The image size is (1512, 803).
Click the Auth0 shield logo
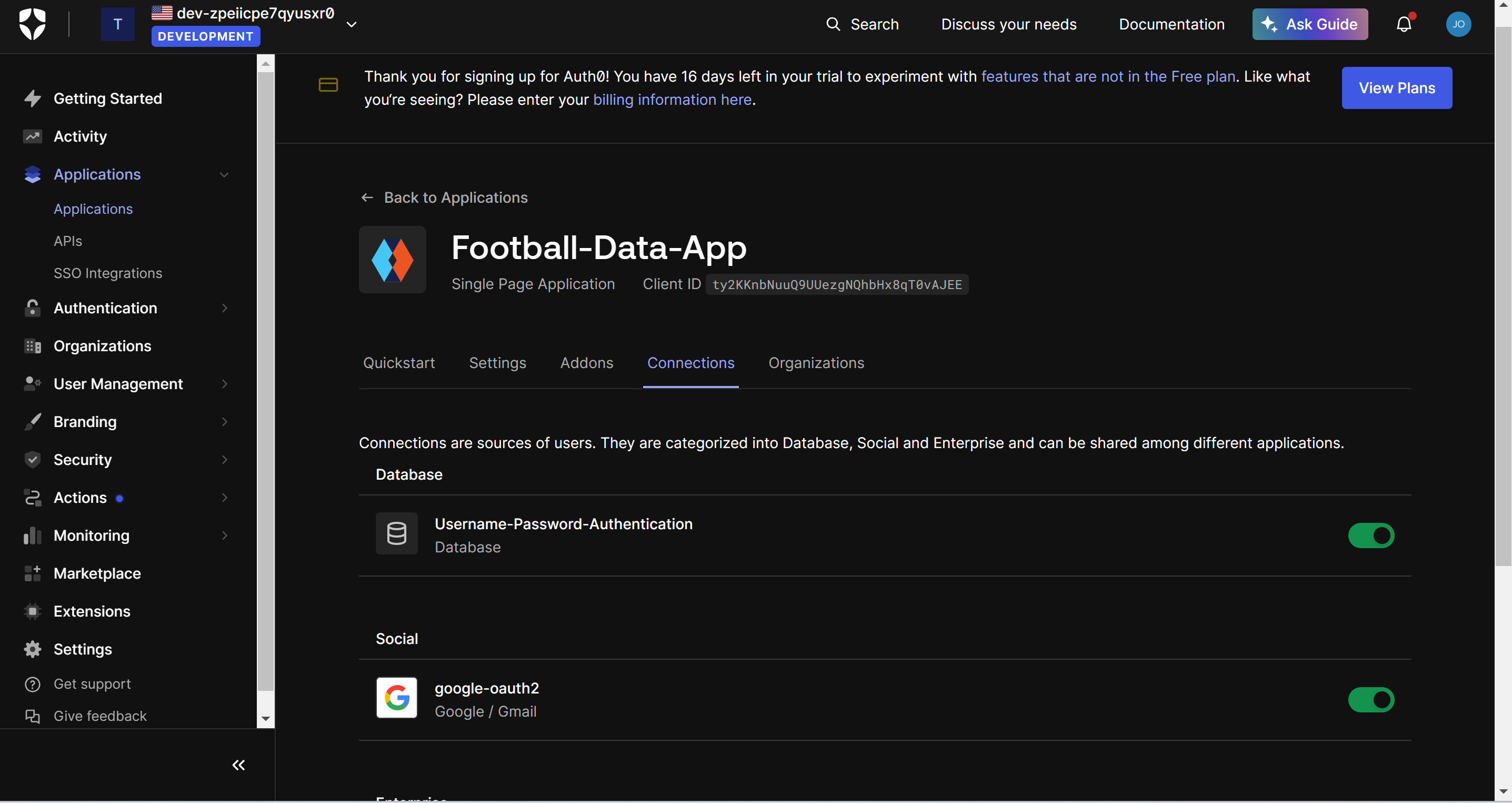point(32,24)
